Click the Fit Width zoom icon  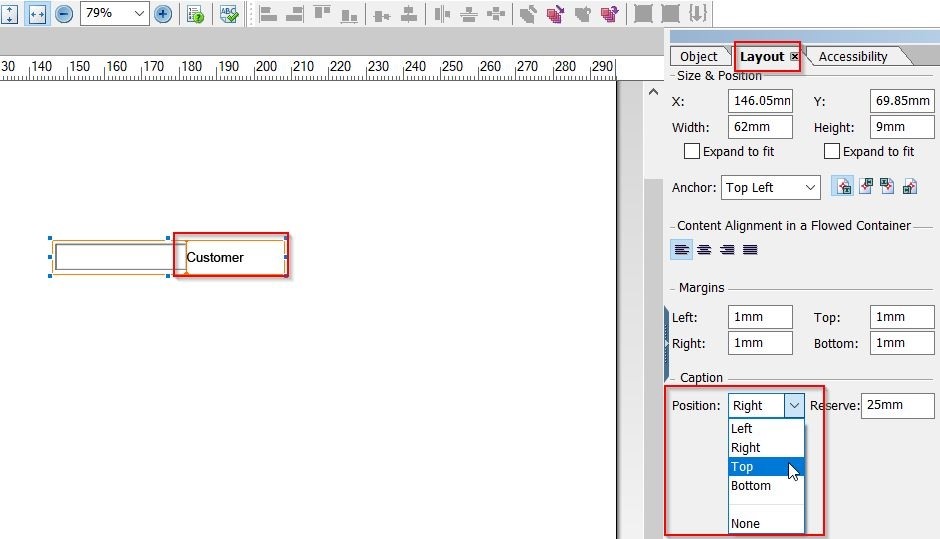click(x=37, y=13)
